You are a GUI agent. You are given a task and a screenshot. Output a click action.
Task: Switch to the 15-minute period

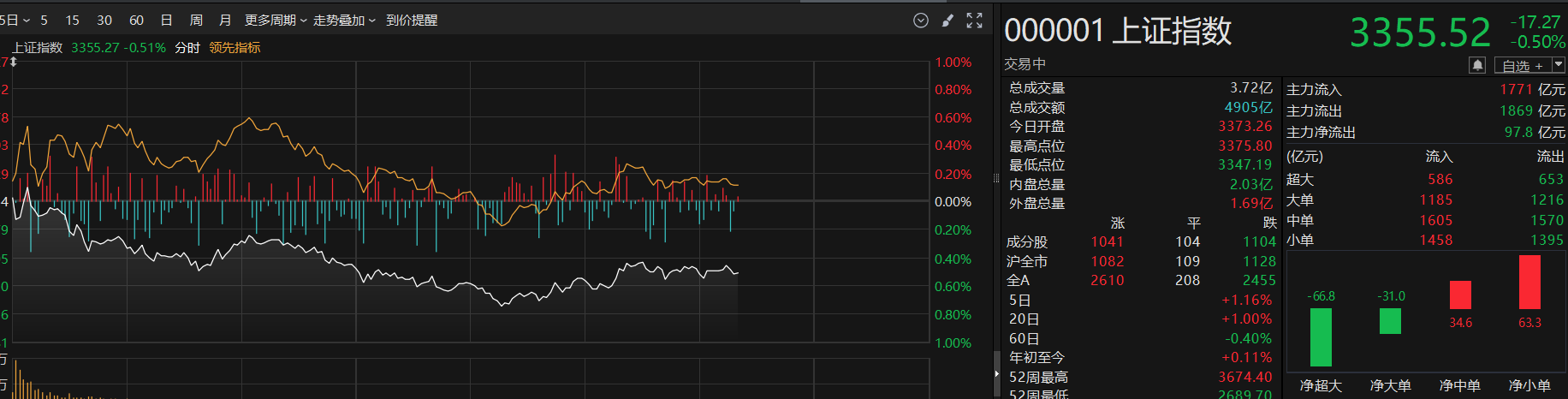point(72,20)
